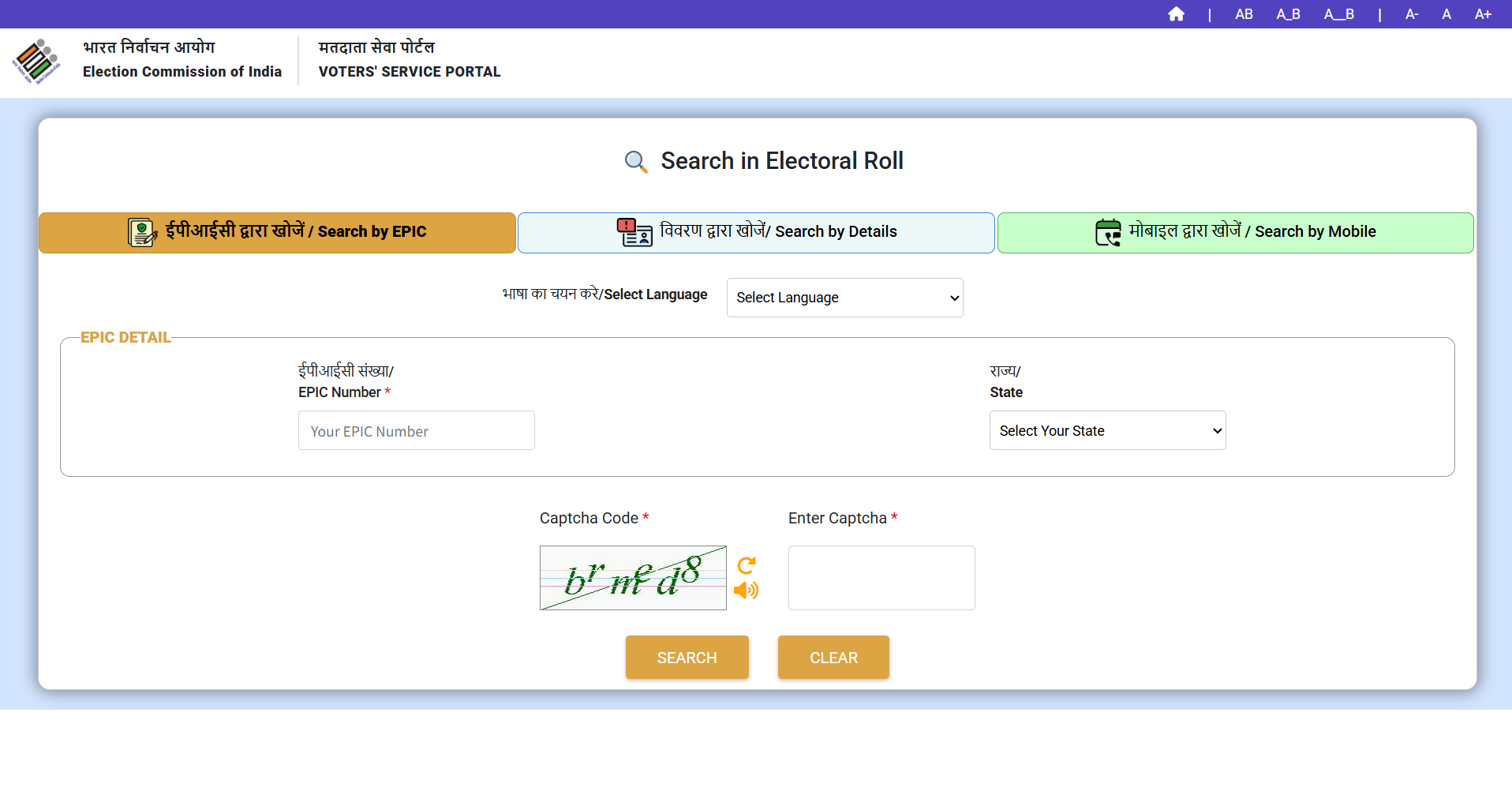Set normal letter spacing with AB
This screenshot has height=810, width=1512.
click(x=1244, y=14)
